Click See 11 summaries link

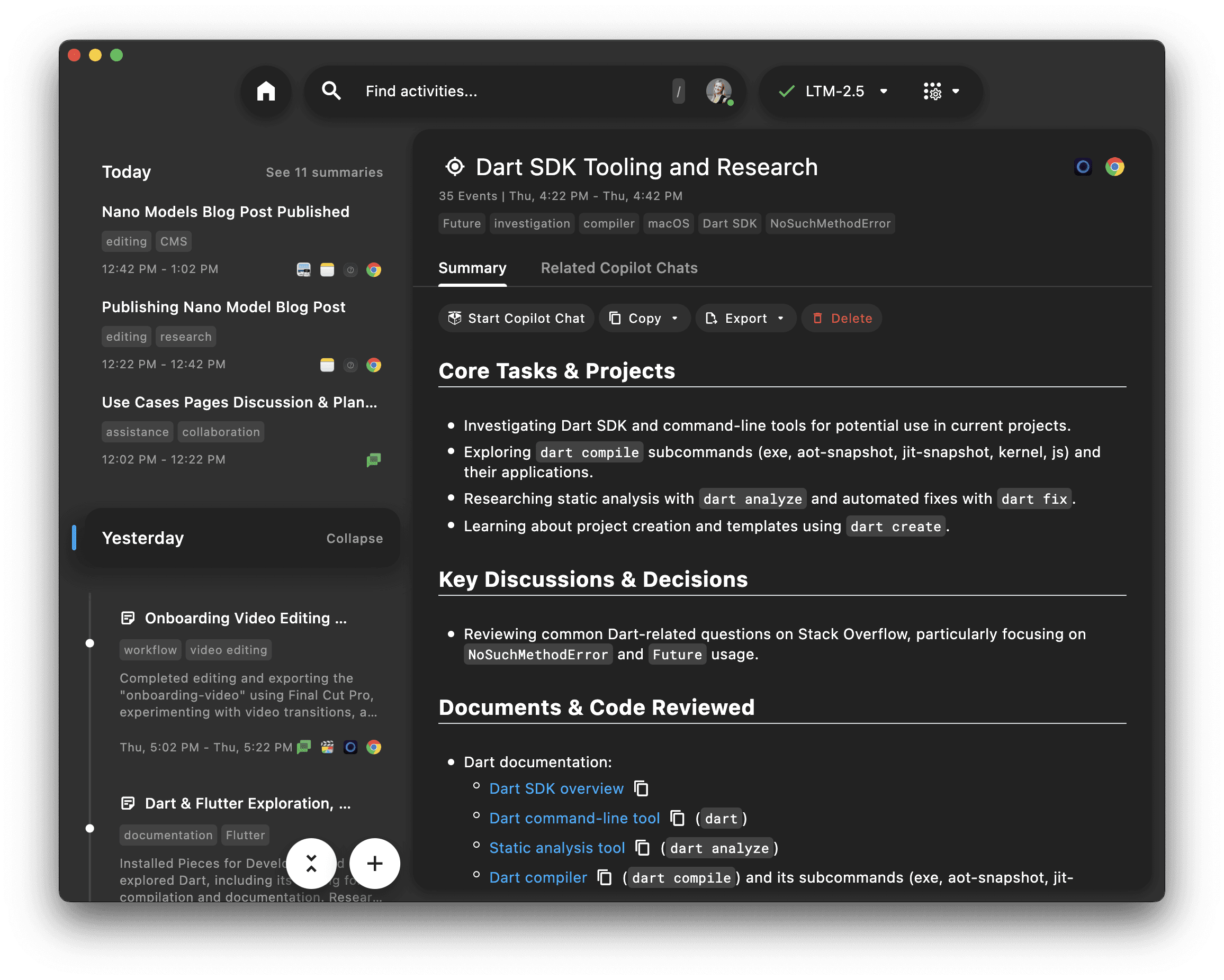(x=324, y=172)
